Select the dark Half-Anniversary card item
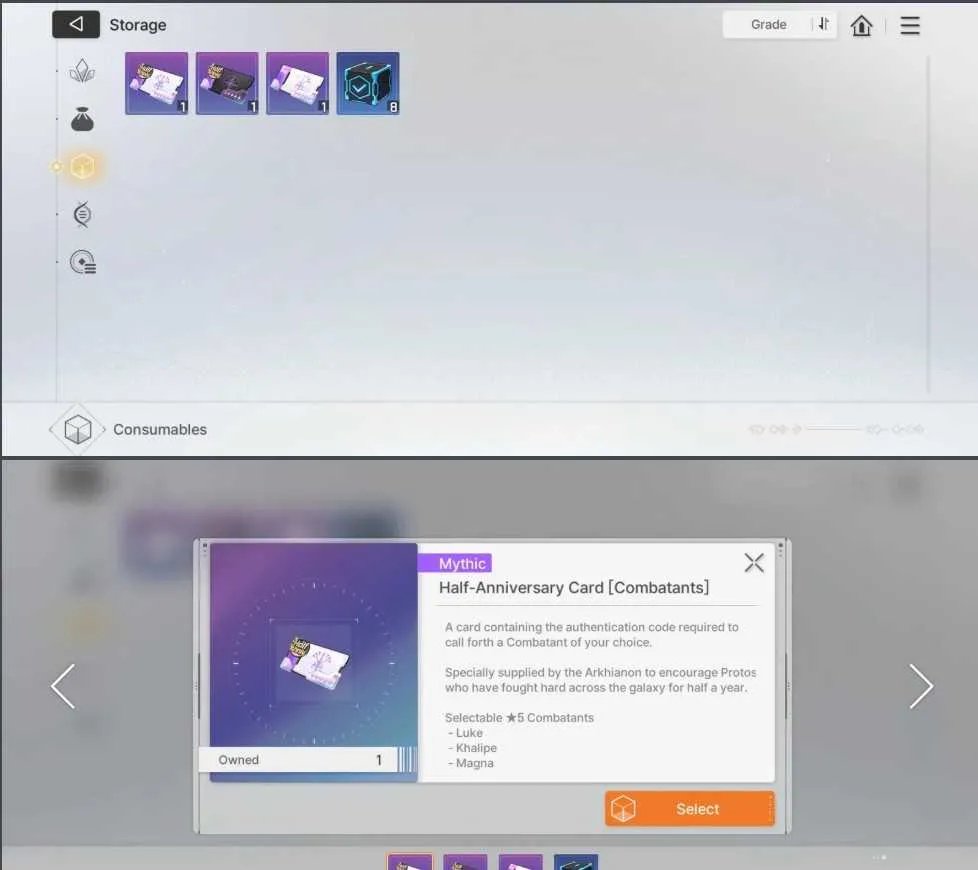The image size is (978, 870). (x=227, y=83)
